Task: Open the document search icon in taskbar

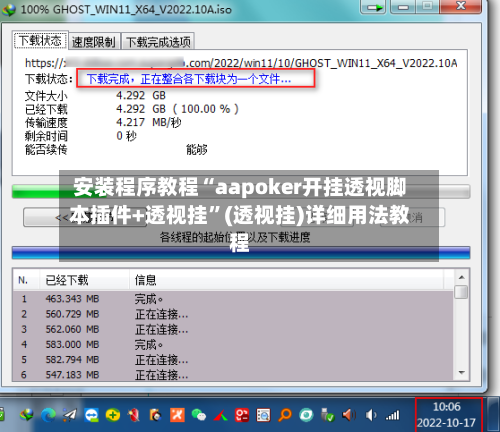Action: (x=263, y=415)
